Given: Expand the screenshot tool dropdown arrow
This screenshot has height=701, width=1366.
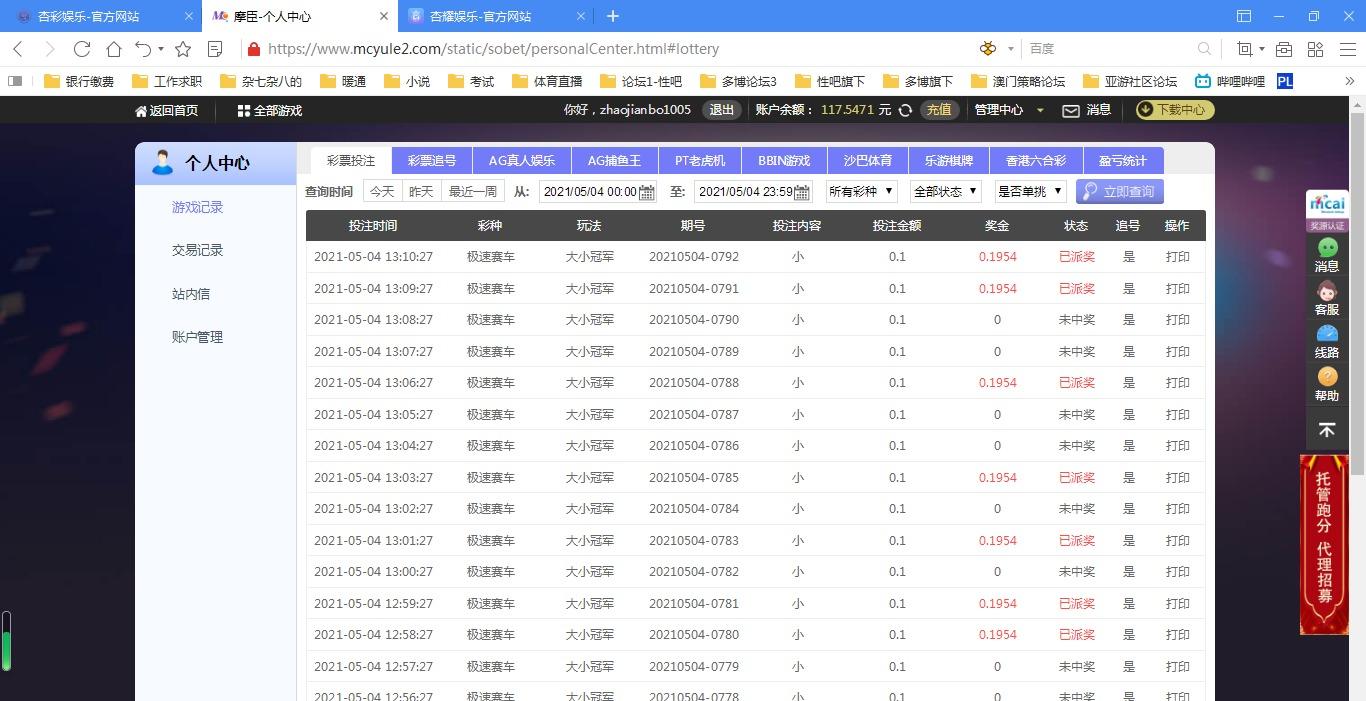Looking at the screenshot, I should pyautogui.click(x=1262, y=49).
